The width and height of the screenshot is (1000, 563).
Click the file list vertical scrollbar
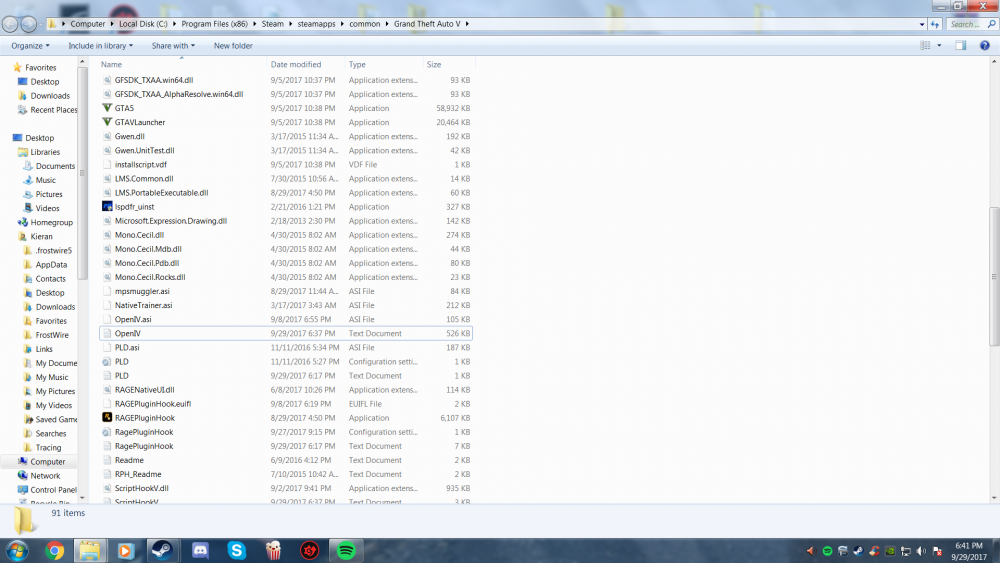(x=994, y=277)
